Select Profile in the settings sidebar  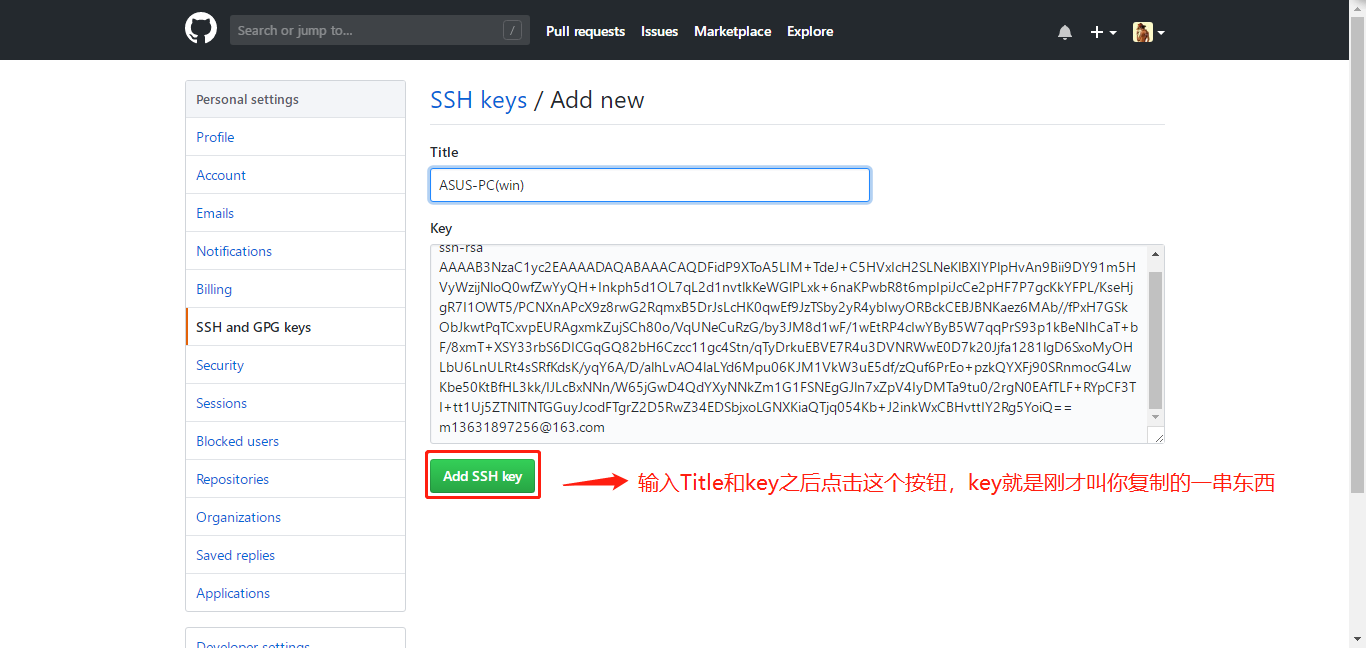[x=215, y=137]
